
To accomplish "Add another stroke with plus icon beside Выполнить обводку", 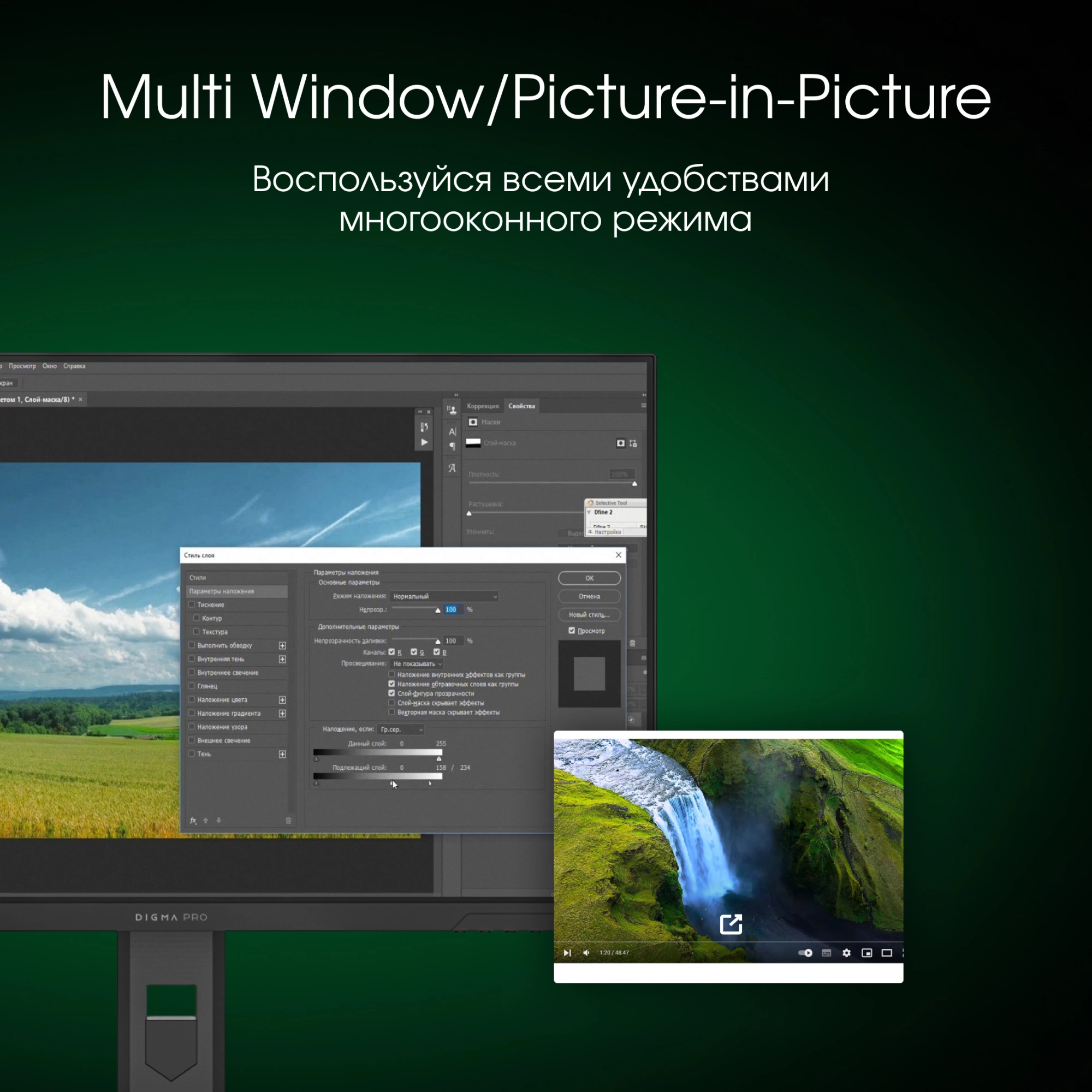I will pyautogui.click(x=282, y=645).
